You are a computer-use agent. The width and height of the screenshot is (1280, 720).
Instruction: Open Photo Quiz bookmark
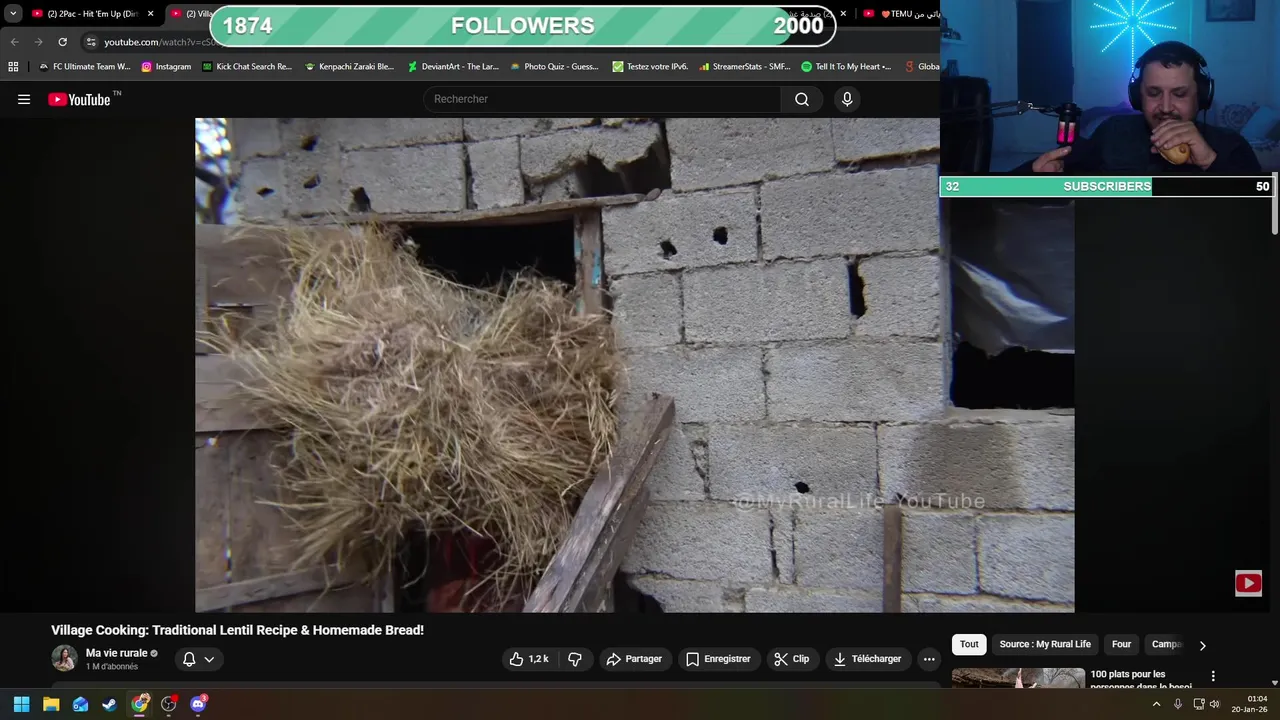(554, 67)
